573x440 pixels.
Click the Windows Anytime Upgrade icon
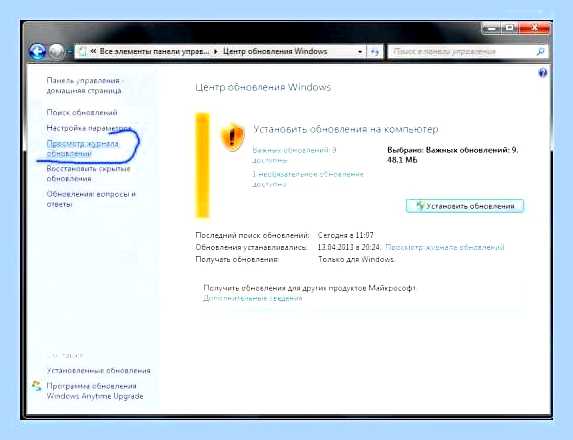pyautogui.click(x=37, y=386)
